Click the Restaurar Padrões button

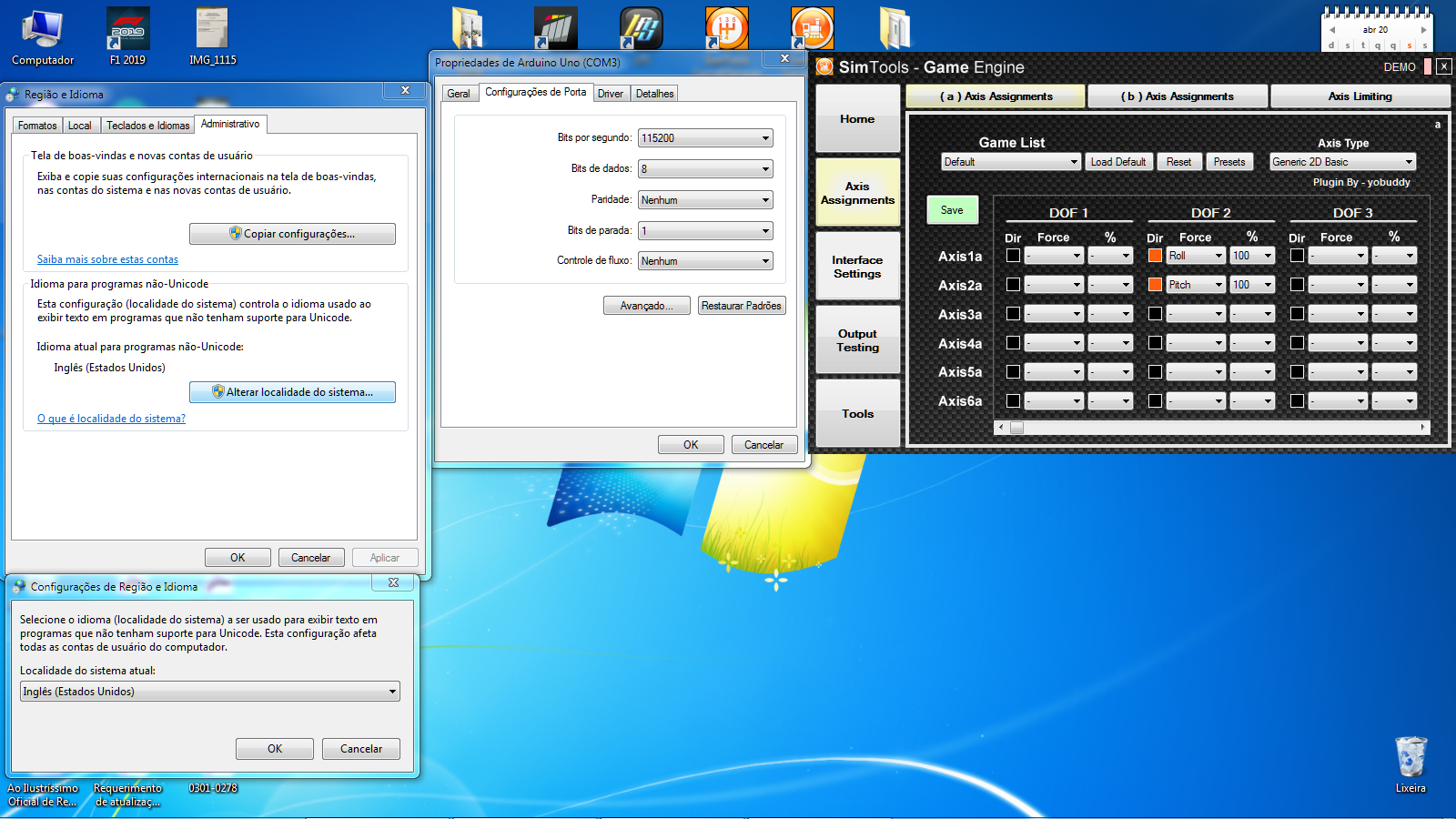[x=742, y=306]
